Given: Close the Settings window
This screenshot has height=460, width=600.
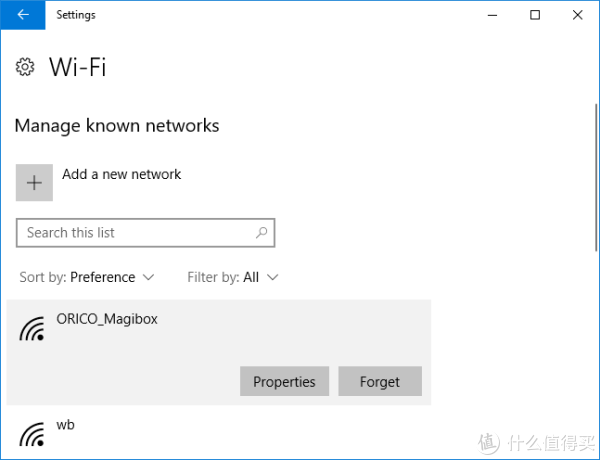Looking at the screenshot, I should pyautogui.click(x=577, y=15).
